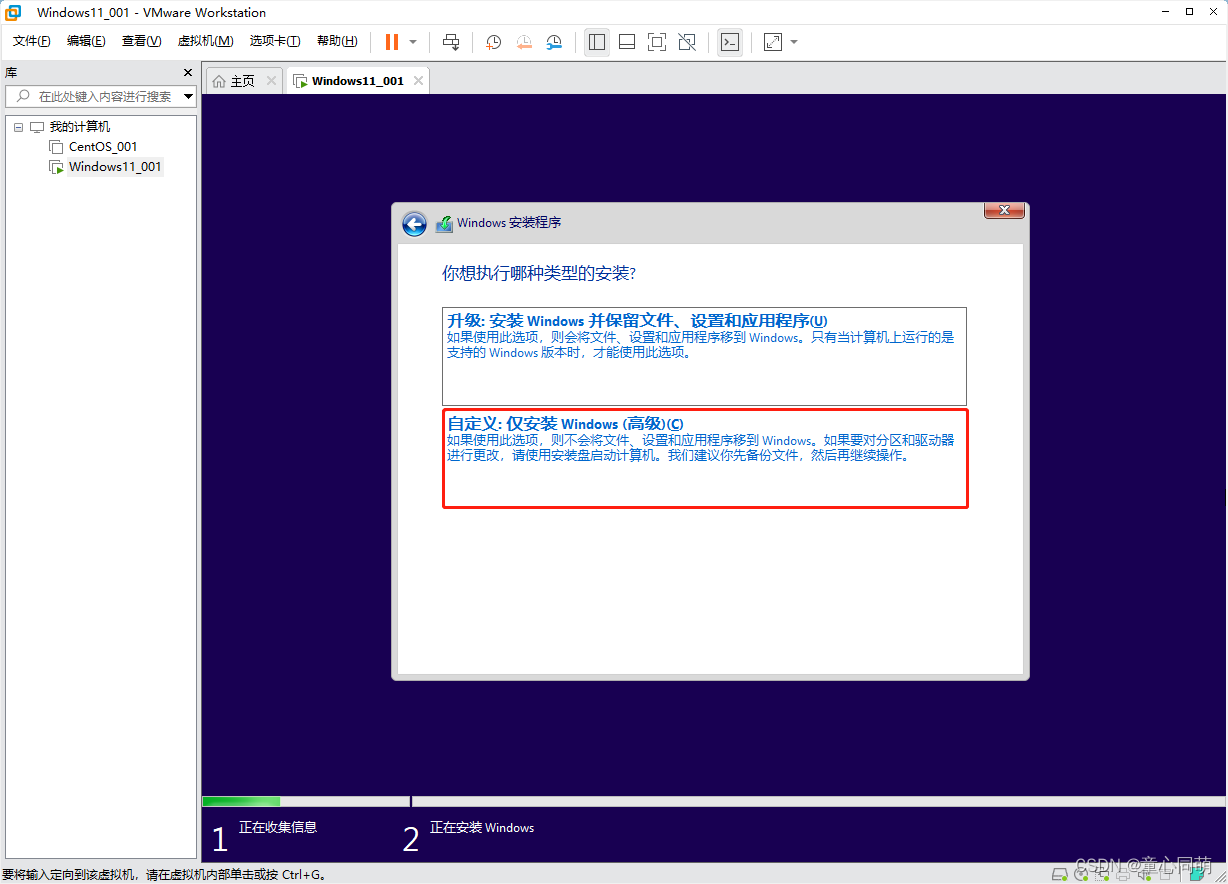This screenshot has height=884, width=1228.
Task: Take a snapshot using the snapshot icon
Action: pyautogui.click(x=492, y=42)
